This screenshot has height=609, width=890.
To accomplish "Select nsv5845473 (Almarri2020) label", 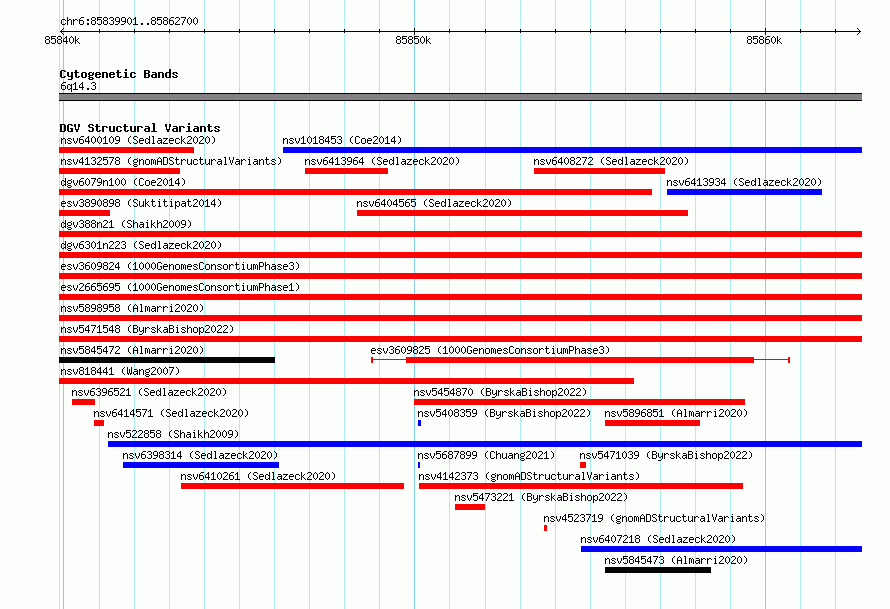I will (x=676, y=560).
